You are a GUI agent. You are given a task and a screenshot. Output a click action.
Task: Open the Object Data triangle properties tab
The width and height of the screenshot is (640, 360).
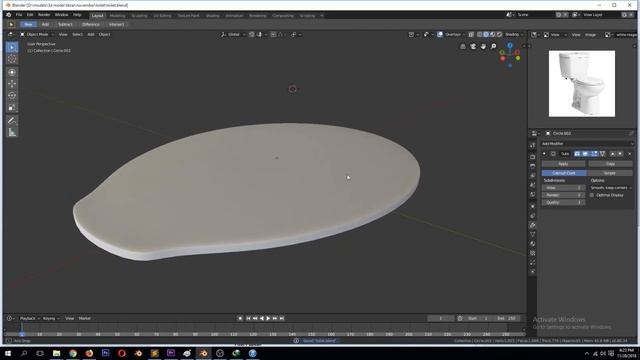pyautogui.click(x=533, y=234)
